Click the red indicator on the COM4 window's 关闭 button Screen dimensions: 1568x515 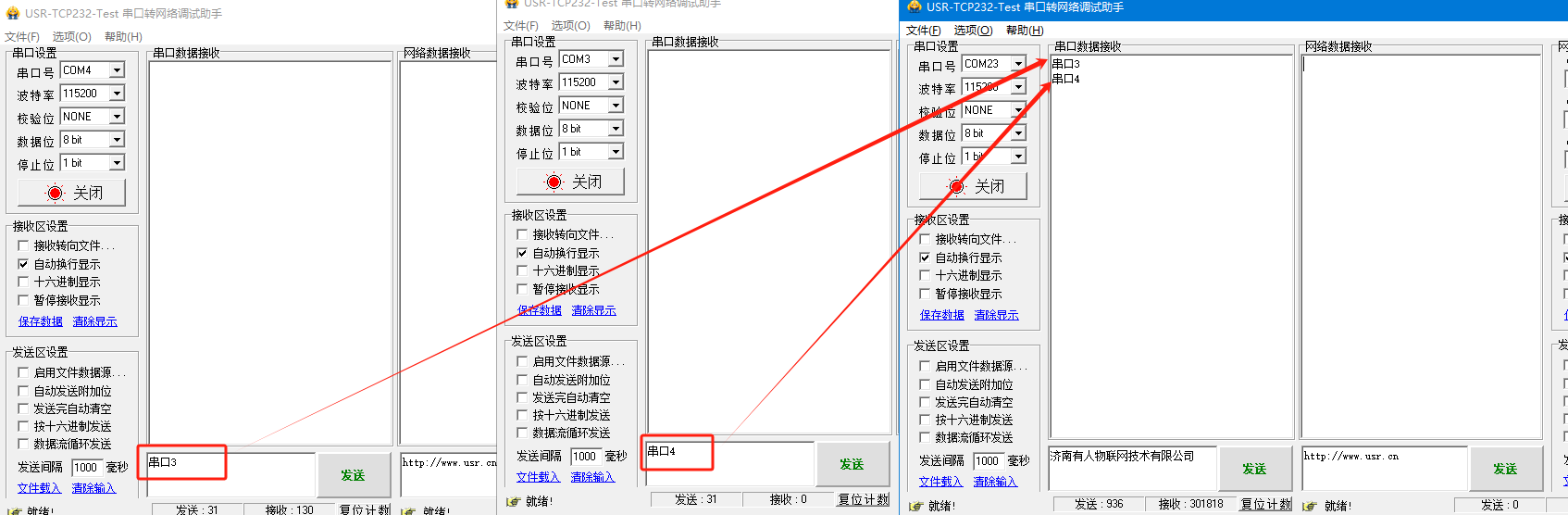point(56,193)
